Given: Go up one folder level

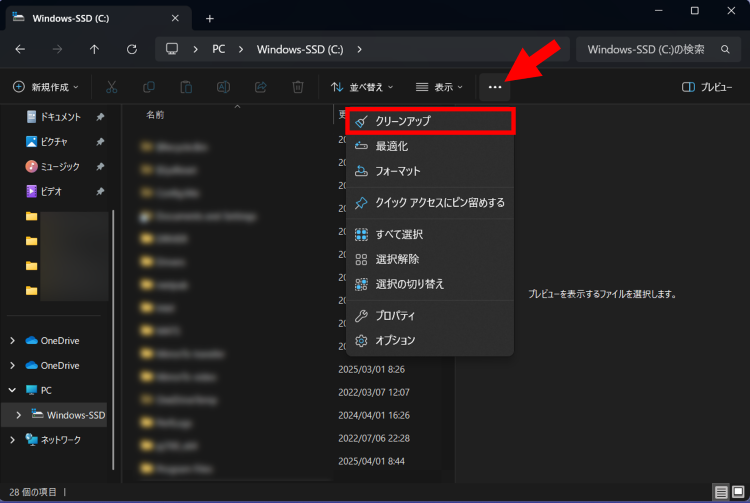Looking at the screenshot, I should coord(94,49).
